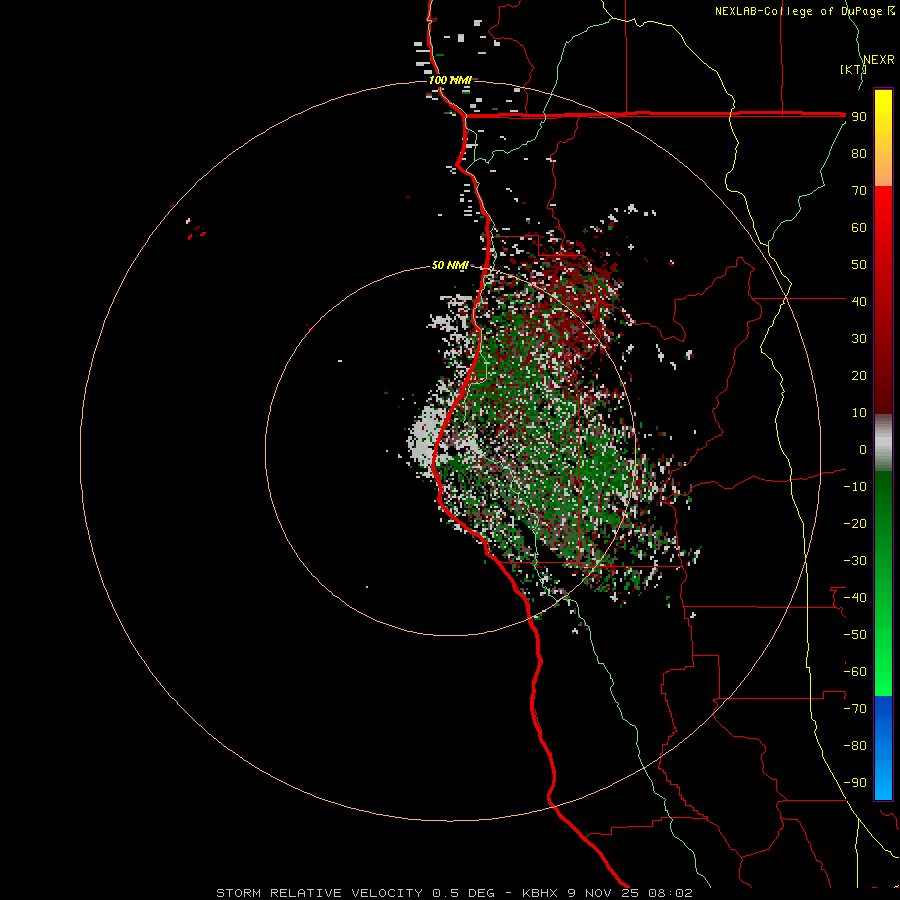Screen dimensions: 900x900
Task: Click the 0 value on velocity scale
Action: click(x=863, y=450)
